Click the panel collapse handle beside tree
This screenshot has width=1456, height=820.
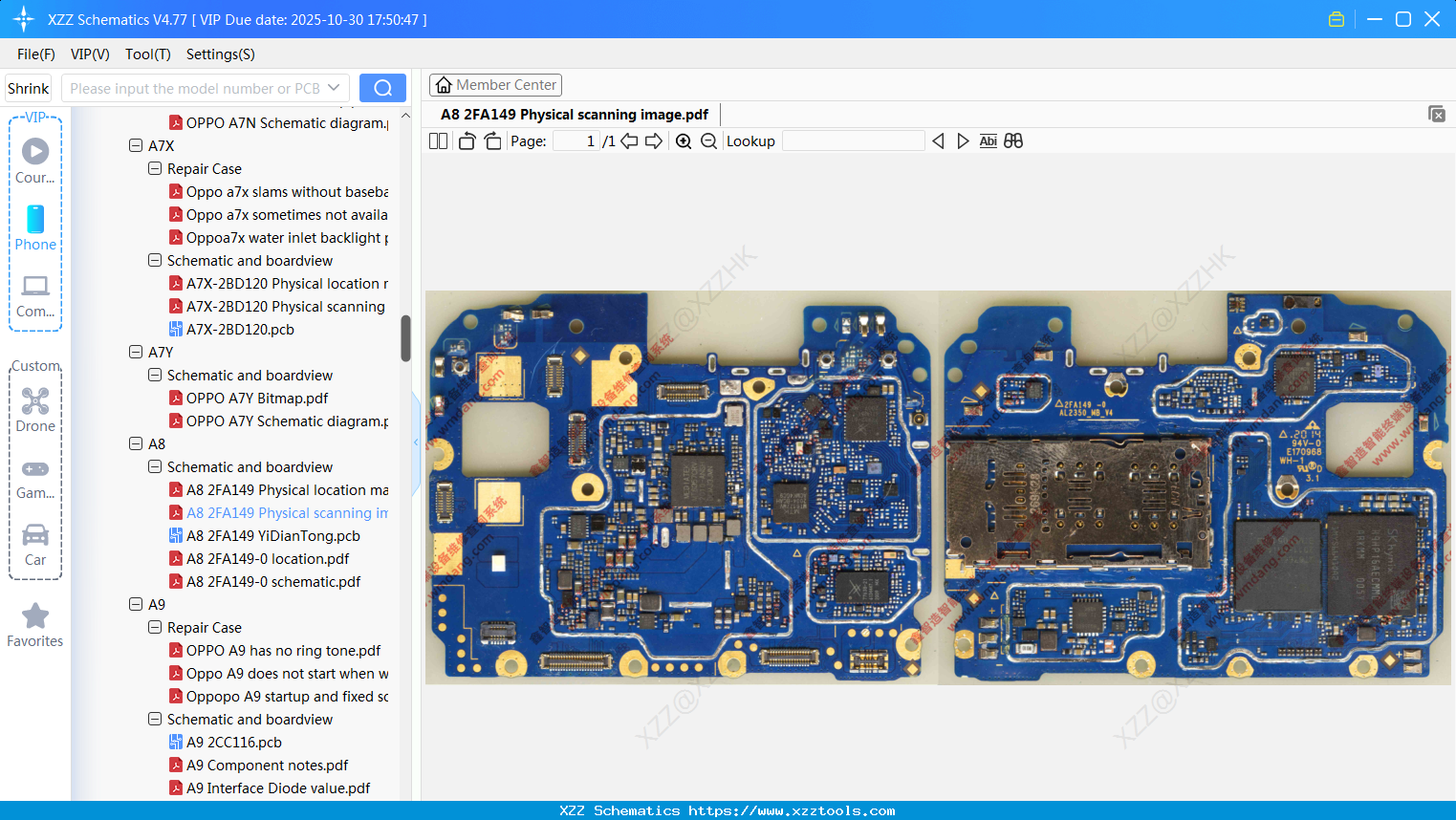[x=416, y=442]
